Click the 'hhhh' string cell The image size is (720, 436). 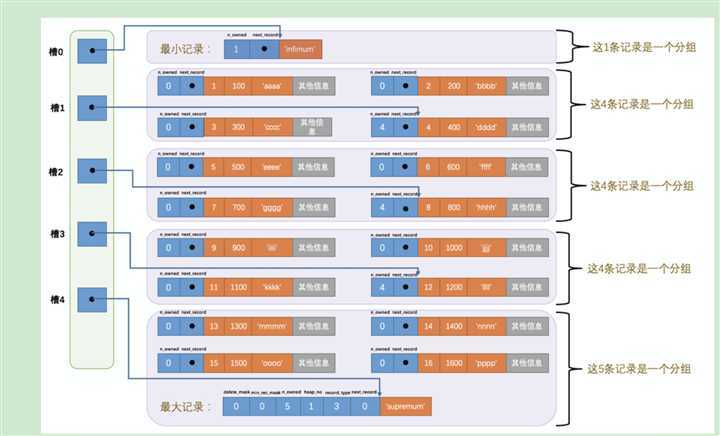pos(487,207)
